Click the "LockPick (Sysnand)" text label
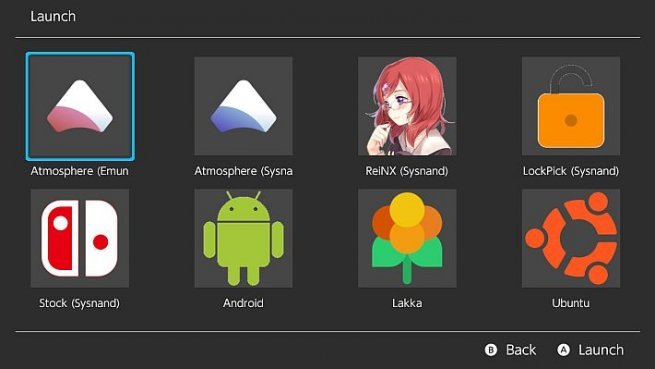Image resolution: width=655 pixels, height=369 pixels. pyautogui.click(x=571, y=171)
